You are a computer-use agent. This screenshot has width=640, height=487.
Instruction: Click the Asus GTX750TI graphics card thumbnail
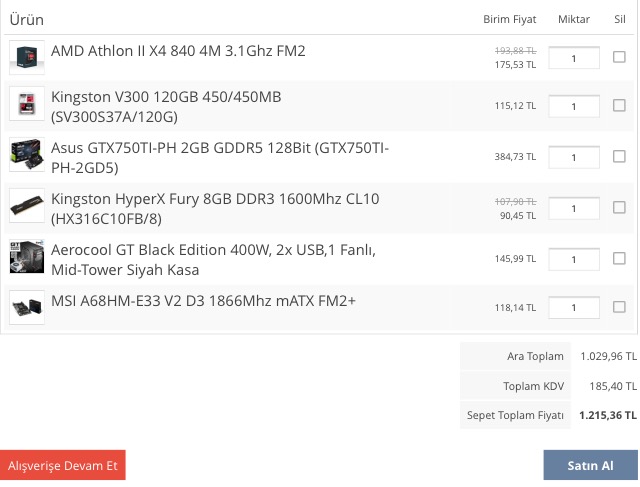tap(26, 155)
